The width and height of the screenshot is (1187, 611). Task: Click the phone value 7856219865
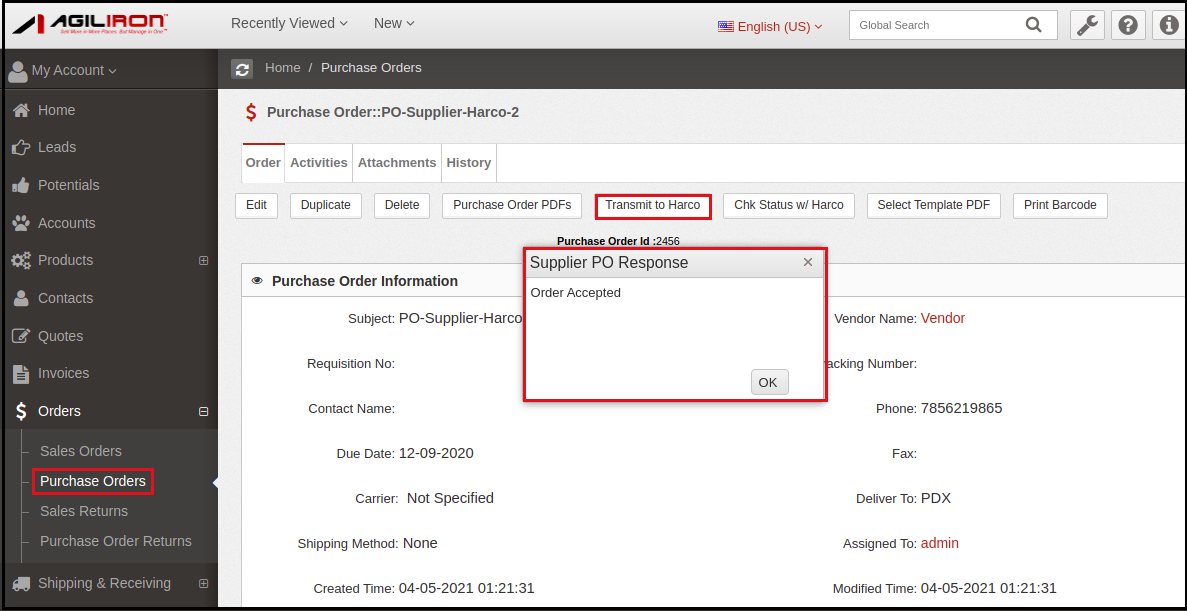(x=961, y=409)
